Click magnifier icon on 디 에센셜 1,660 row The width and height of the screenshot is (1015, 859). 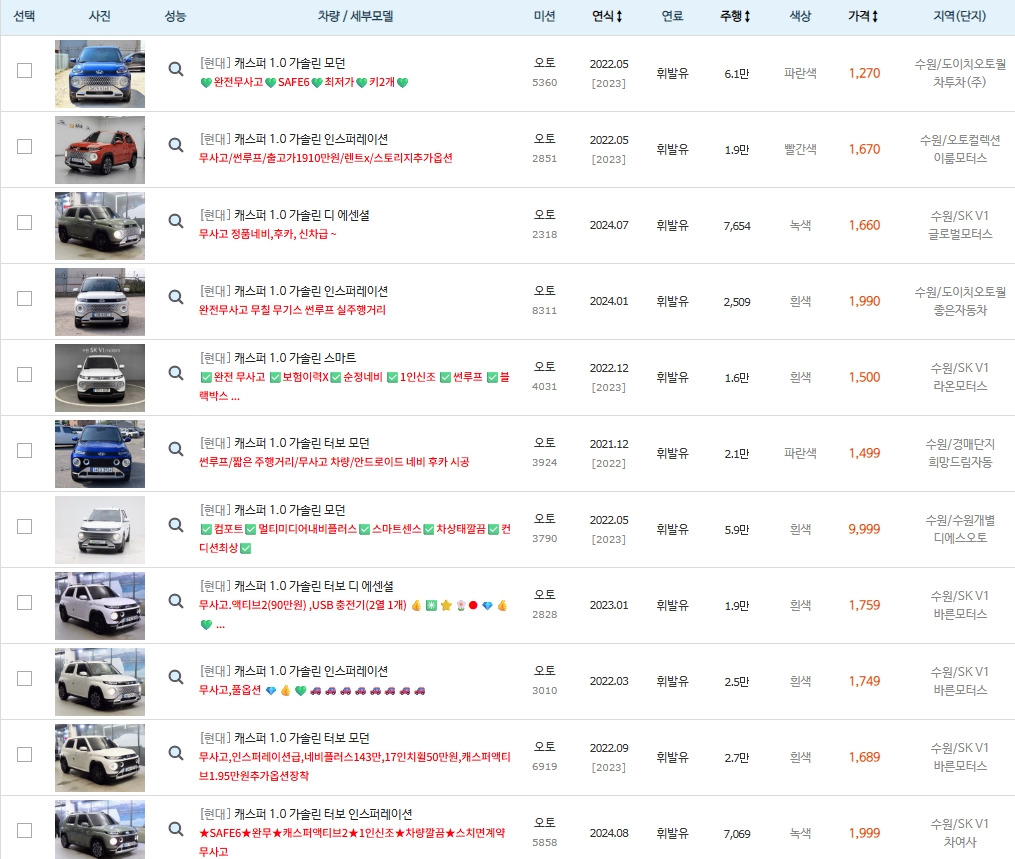[x=175, y=221]
